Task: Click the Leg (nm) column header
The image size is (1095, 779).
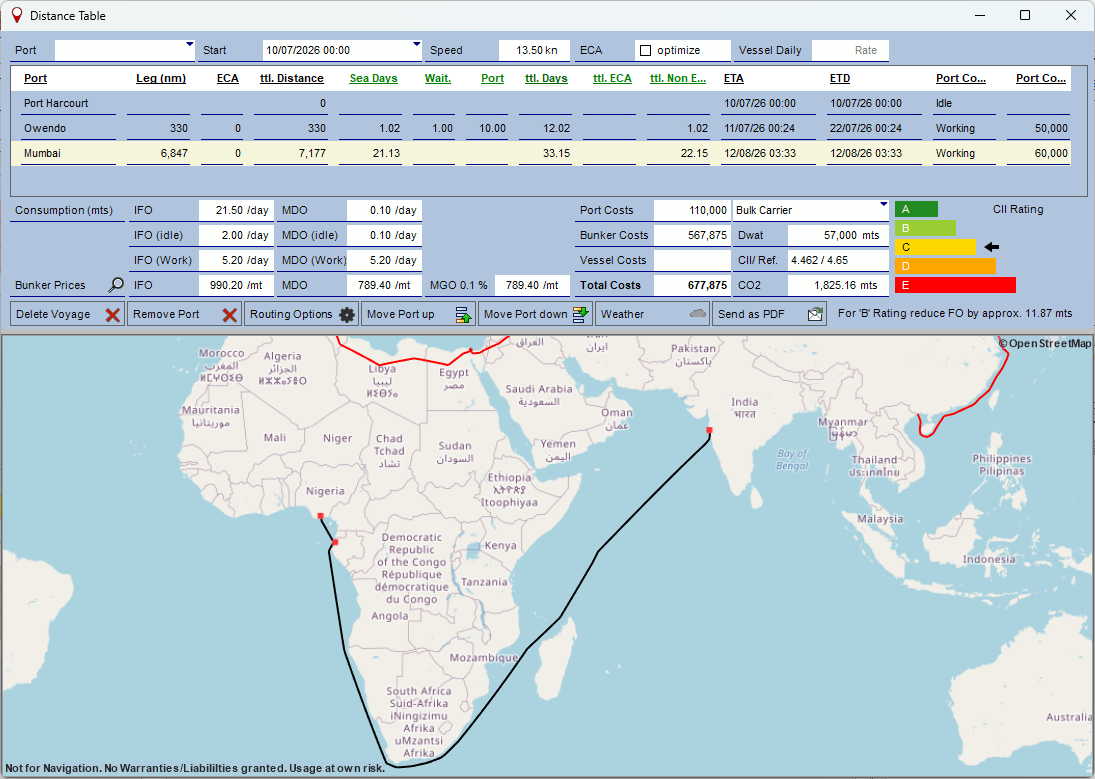Action: (161, 78)
